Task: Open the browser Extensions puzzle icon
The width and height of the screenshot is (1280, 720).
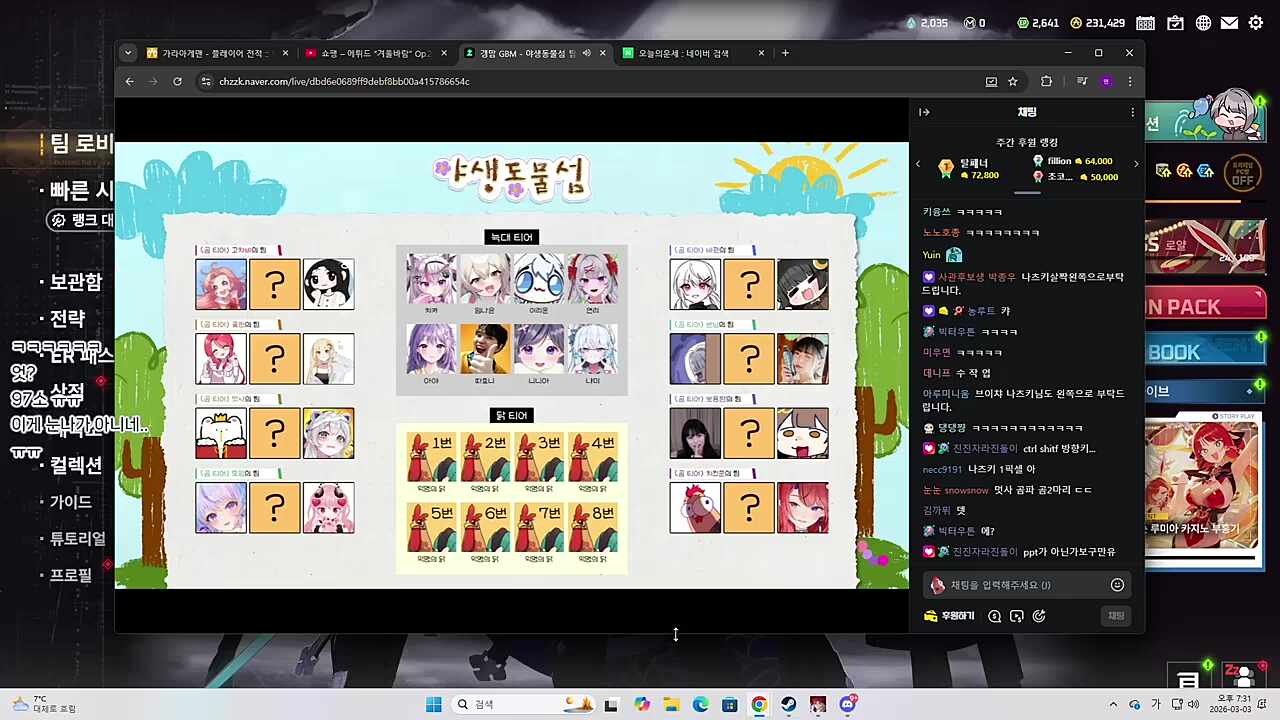Action: pos(1046,81)
